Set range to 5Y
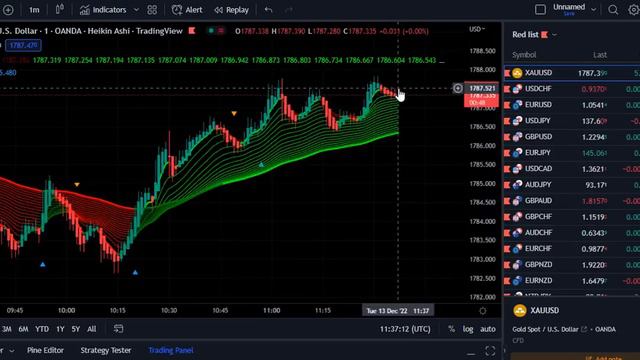 point(76,329)
